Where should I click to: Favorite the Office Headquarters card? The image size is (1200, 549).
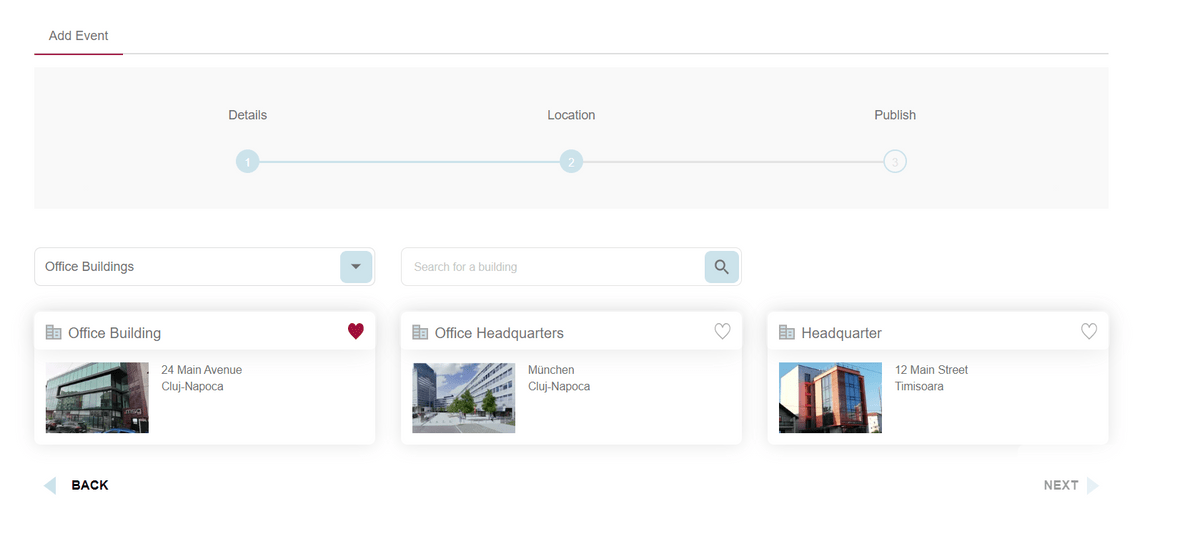point(722,331)
